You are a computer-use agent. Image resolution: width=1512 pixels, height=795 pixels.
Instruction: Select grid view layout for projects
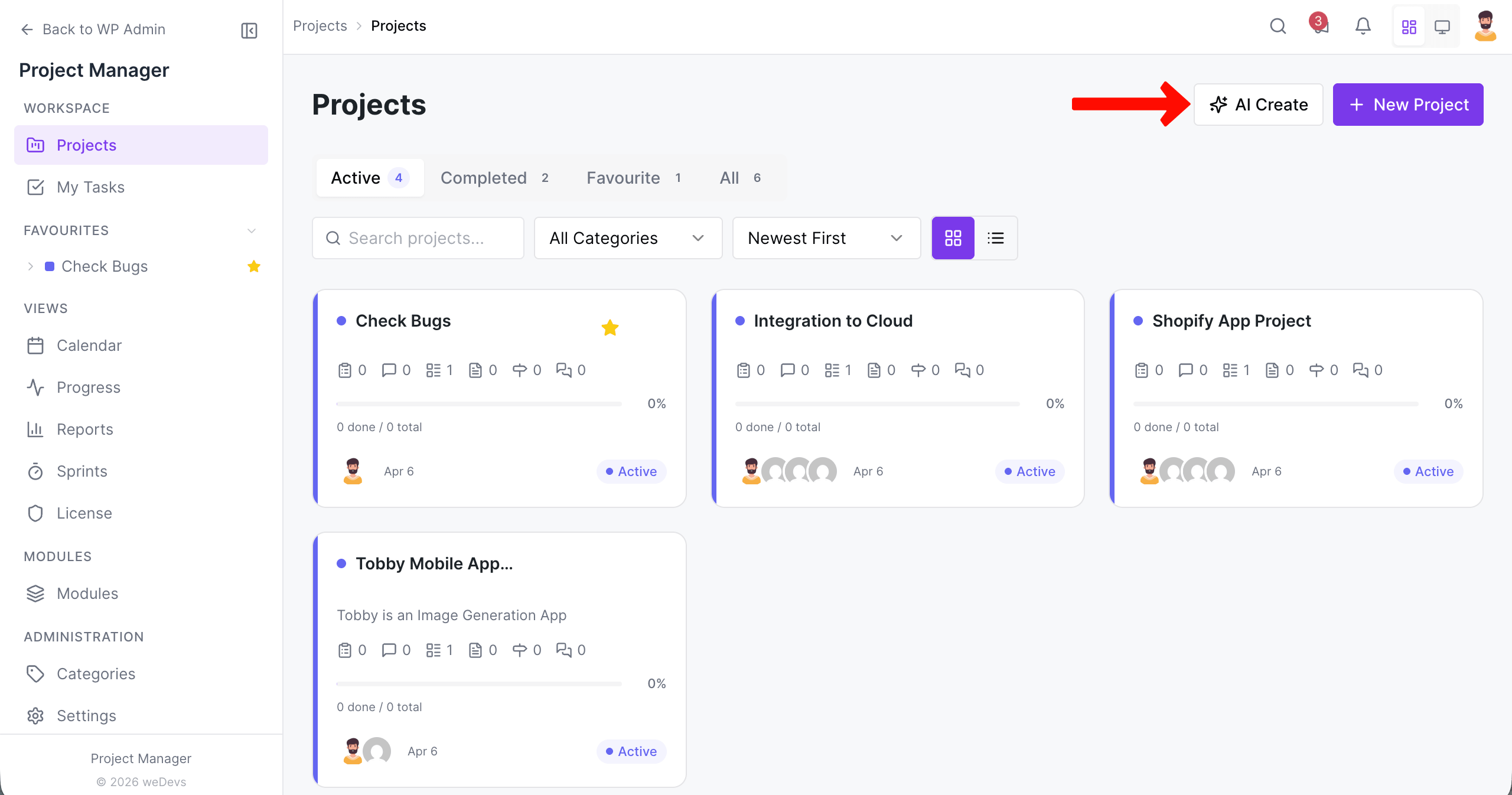[x=952, y=238]
